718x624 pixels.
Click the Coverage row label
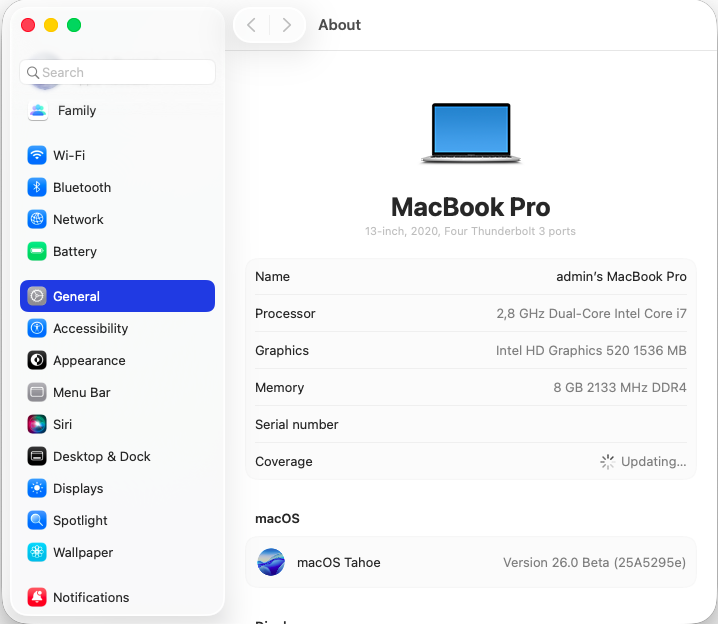tap(284, 461)
